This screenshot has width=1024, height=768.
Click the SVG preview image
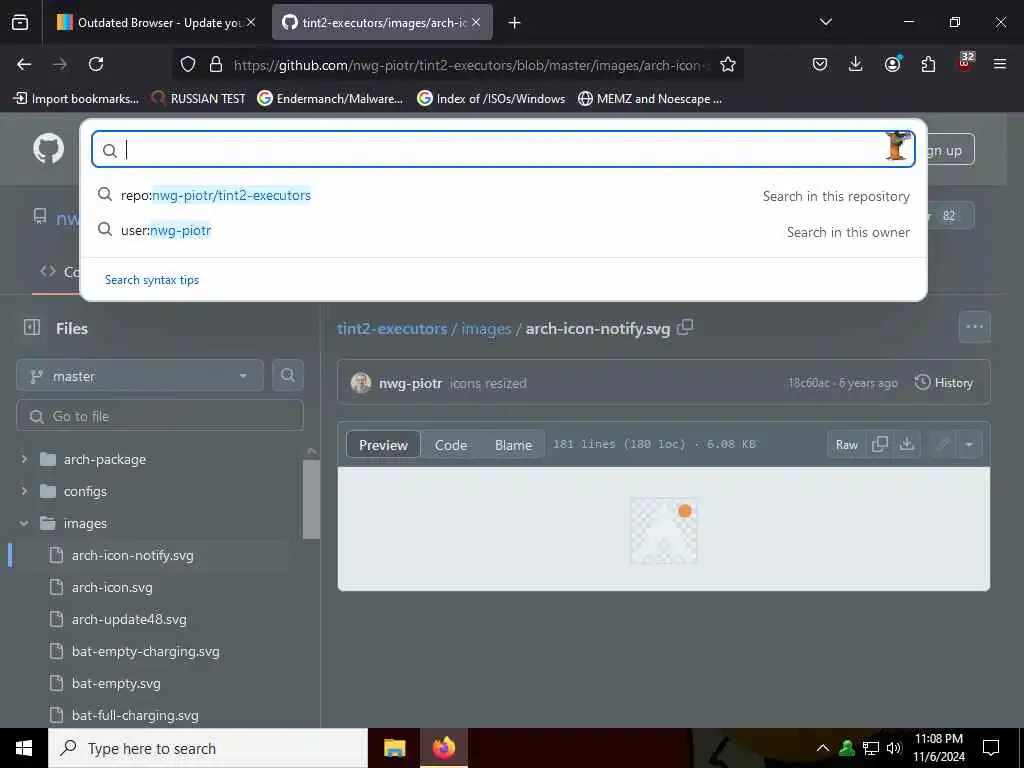[664, 530]
